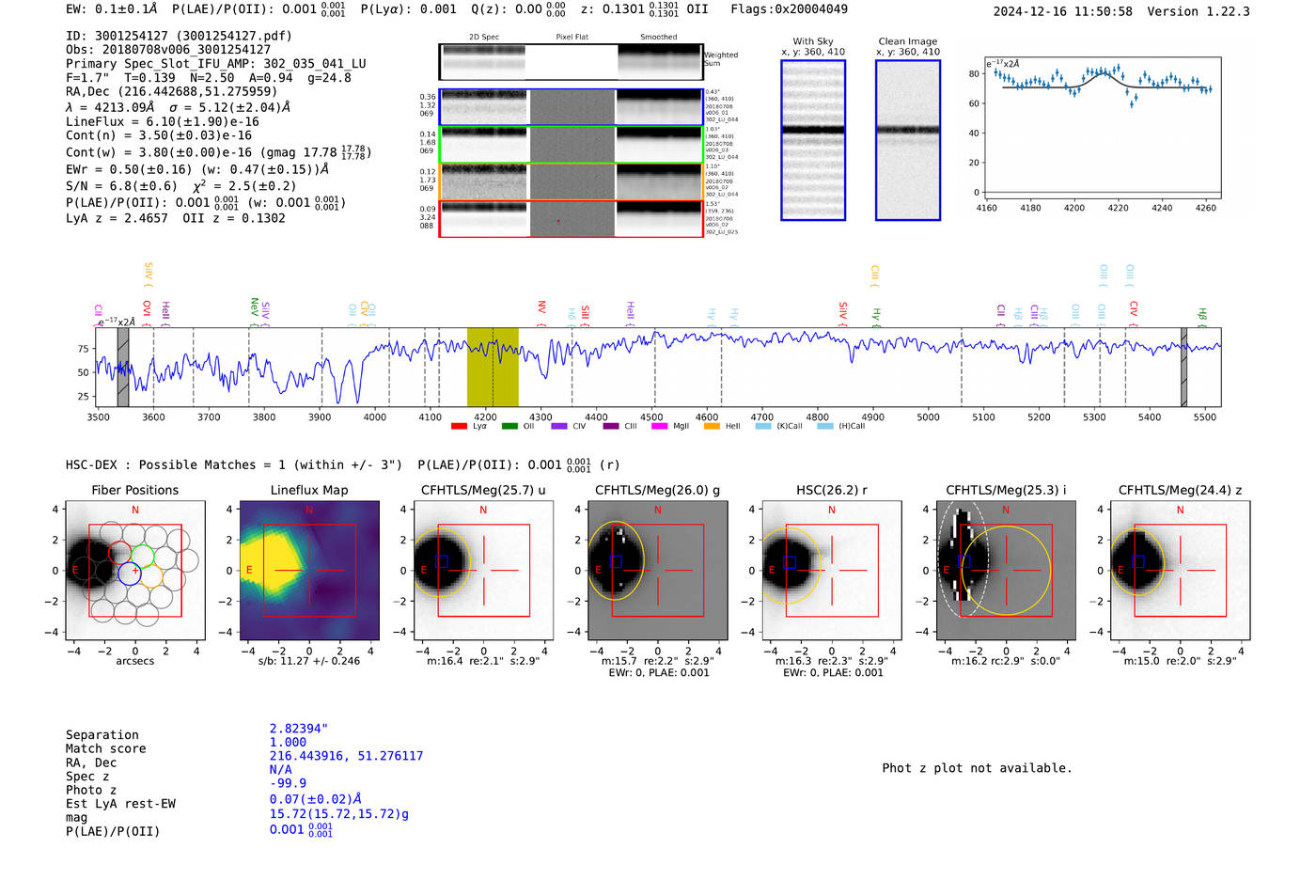
Task: Open the Fiber Positions image panel
Action: point(134,570)
